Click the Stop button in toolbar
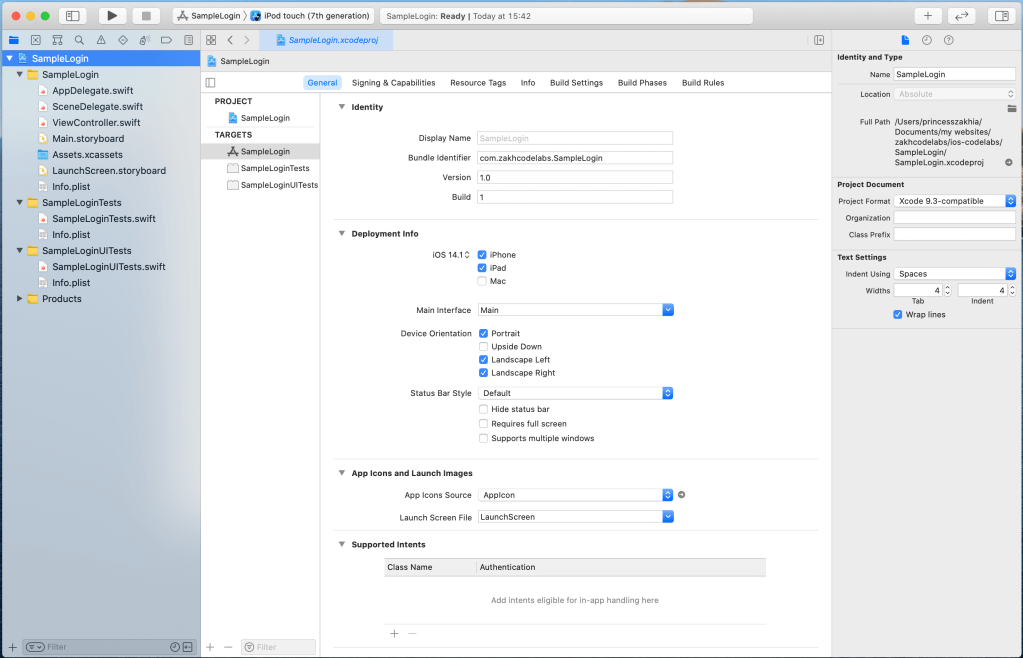 [146, 16]
